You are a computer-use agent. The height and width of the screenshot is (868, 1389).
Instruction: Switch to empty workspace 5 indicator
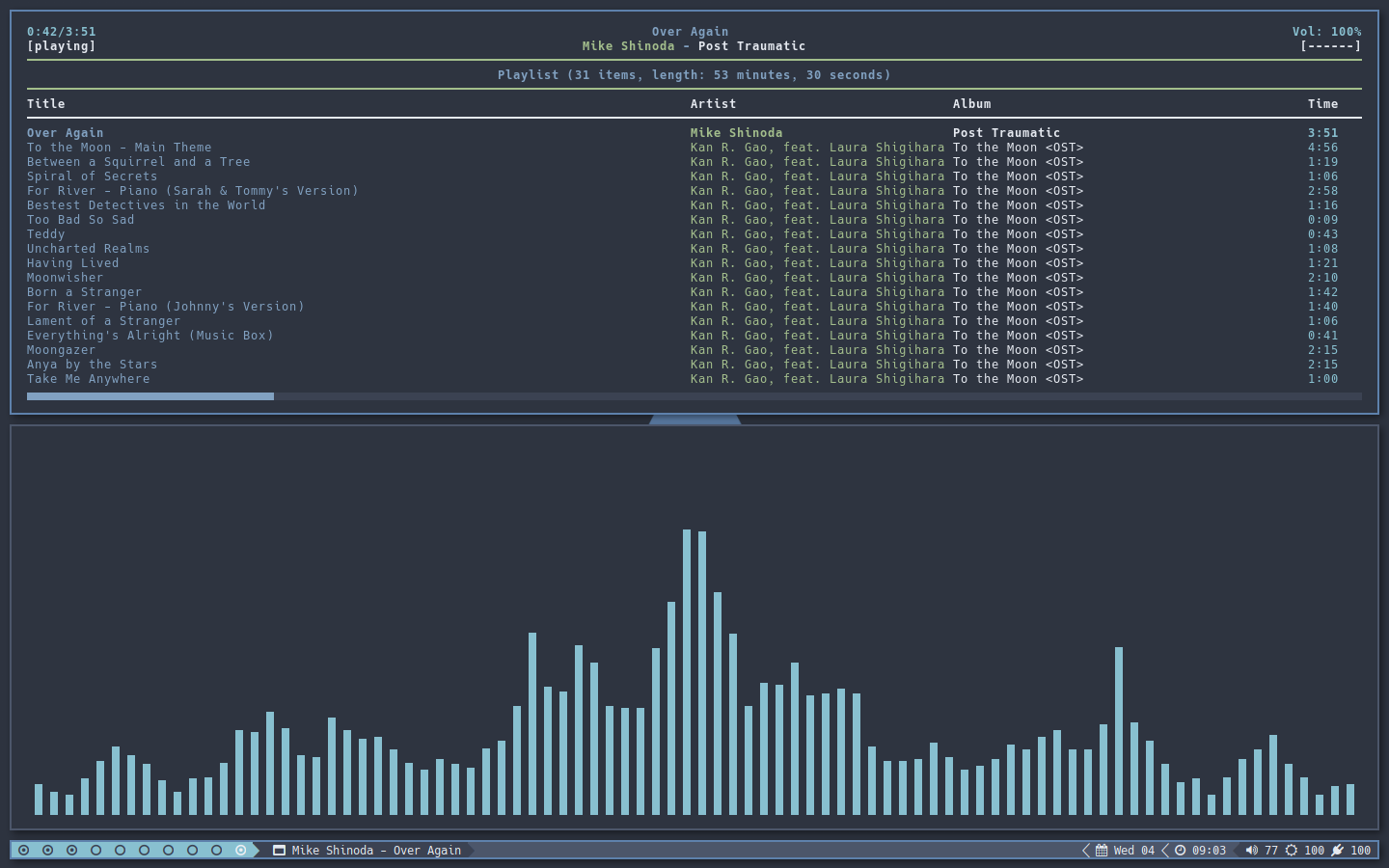[x=121, y=851]
